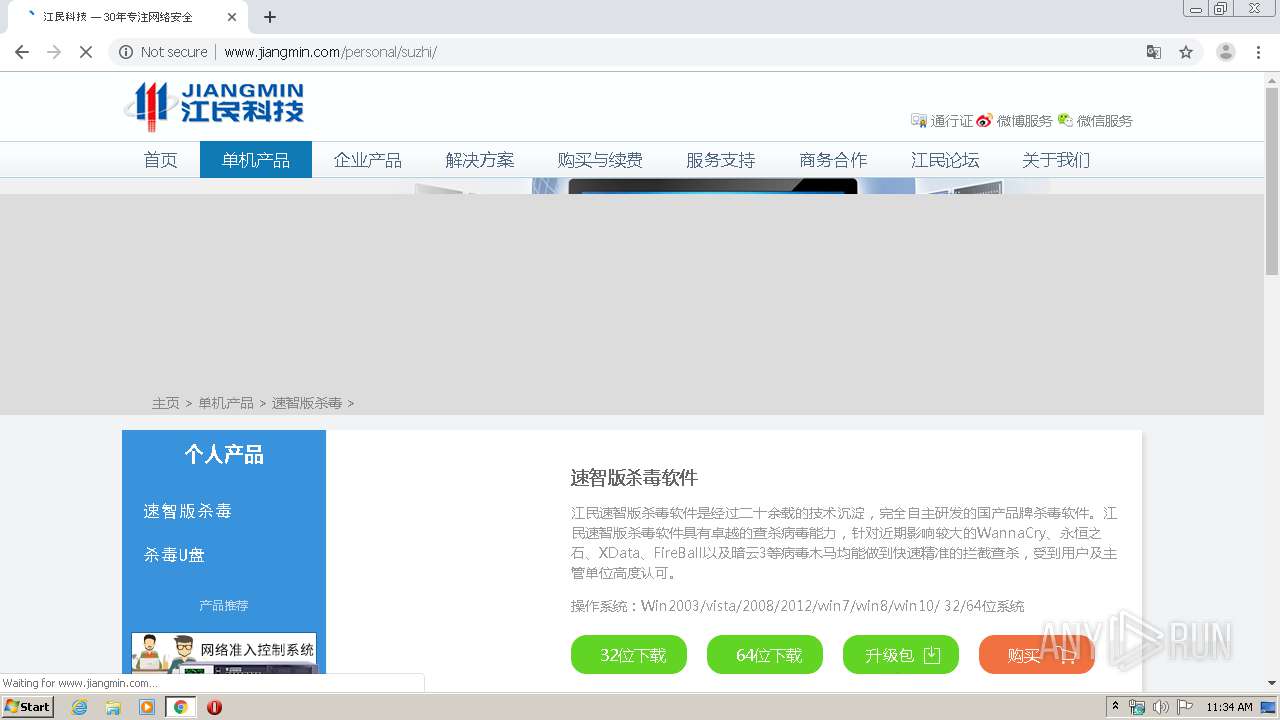
Task: Click 速智版杀毒 in the breadcrumb
Action: pos(307,403)
